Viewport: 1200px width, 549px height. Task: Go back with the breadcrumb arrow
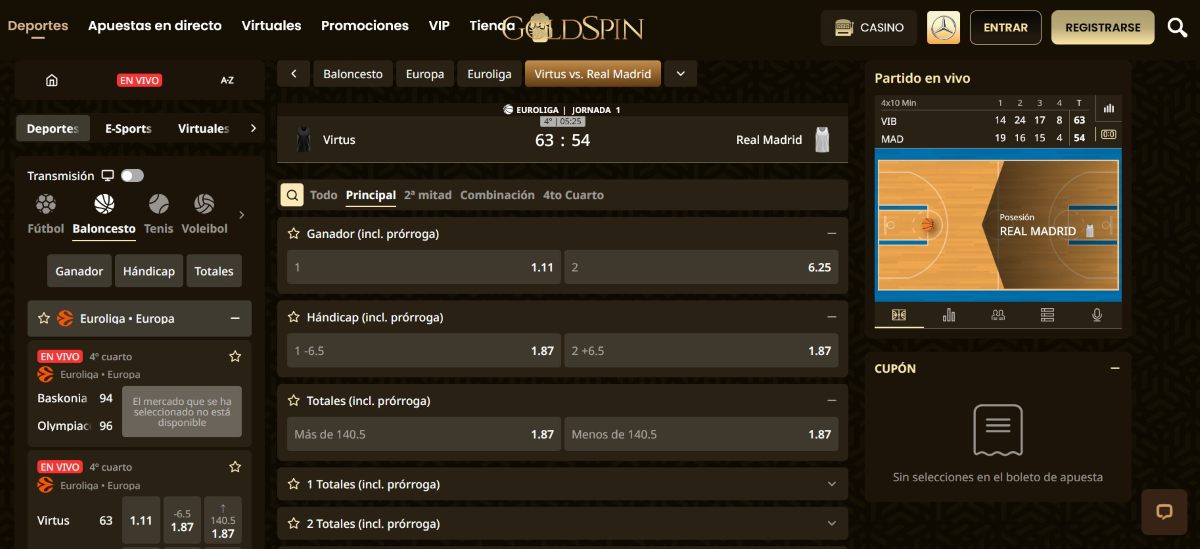[x=293, y=74]
